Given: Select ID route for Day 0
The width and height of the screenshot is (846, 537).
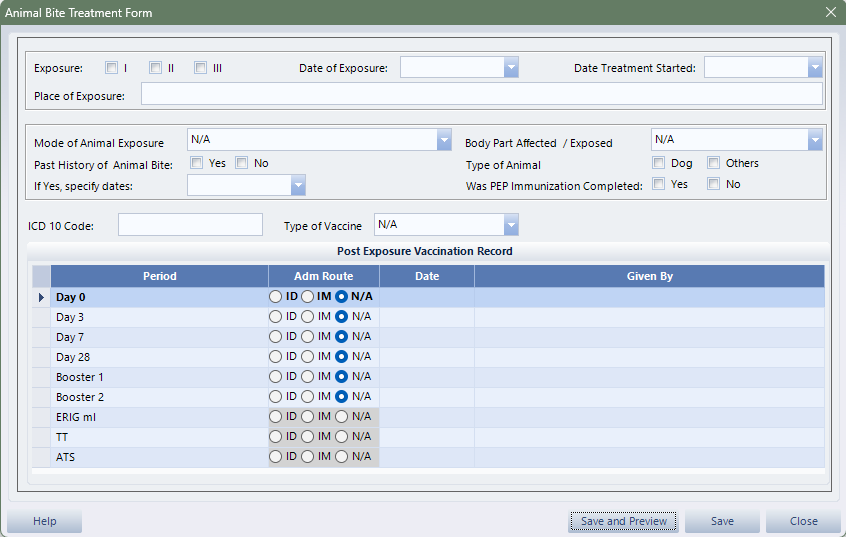Looking at the screenshot, I should [x=276, y=297].
